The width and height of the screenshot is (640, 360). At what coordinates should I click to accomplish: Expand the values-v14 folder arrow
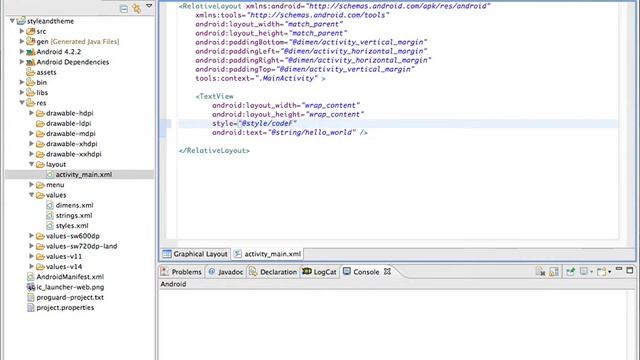[x=31, y=266]
